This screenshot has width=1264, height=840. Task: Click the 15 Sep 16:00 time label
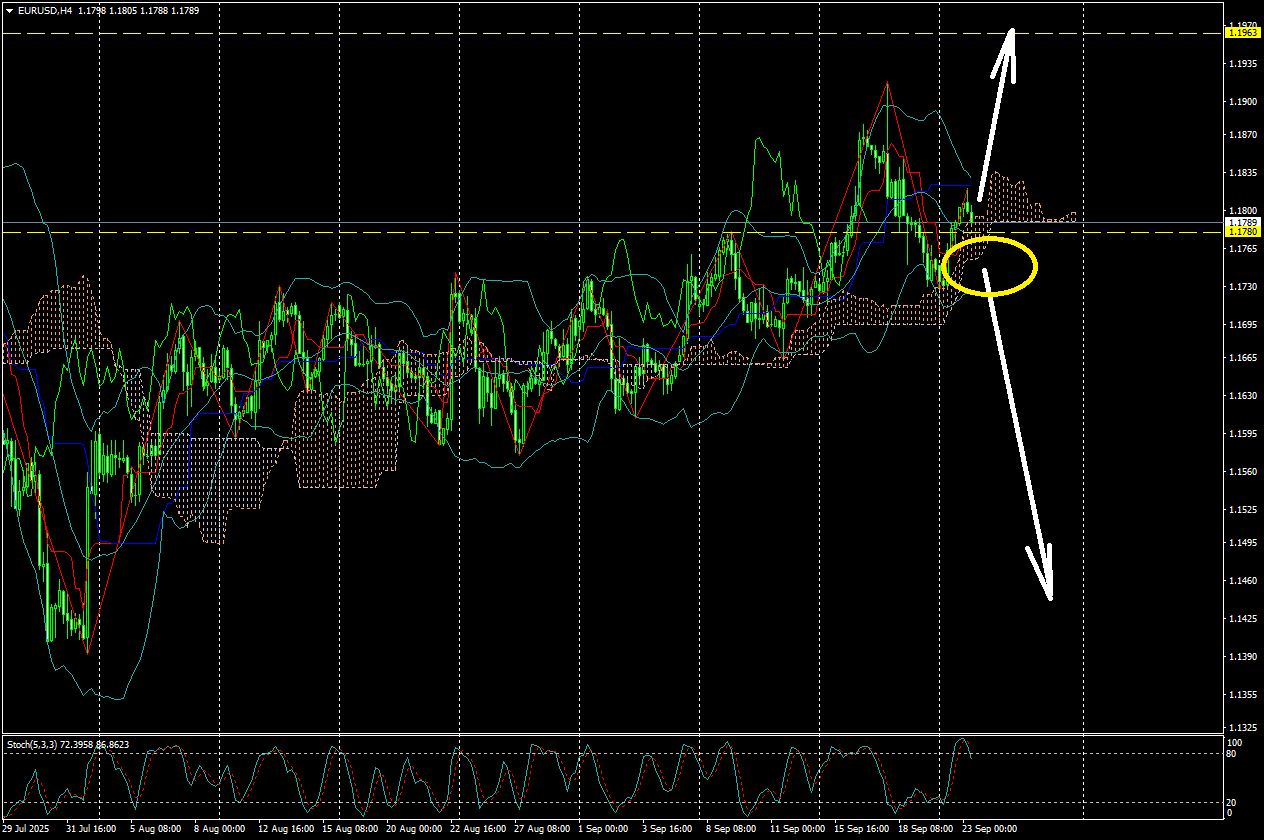click(862, 829)
